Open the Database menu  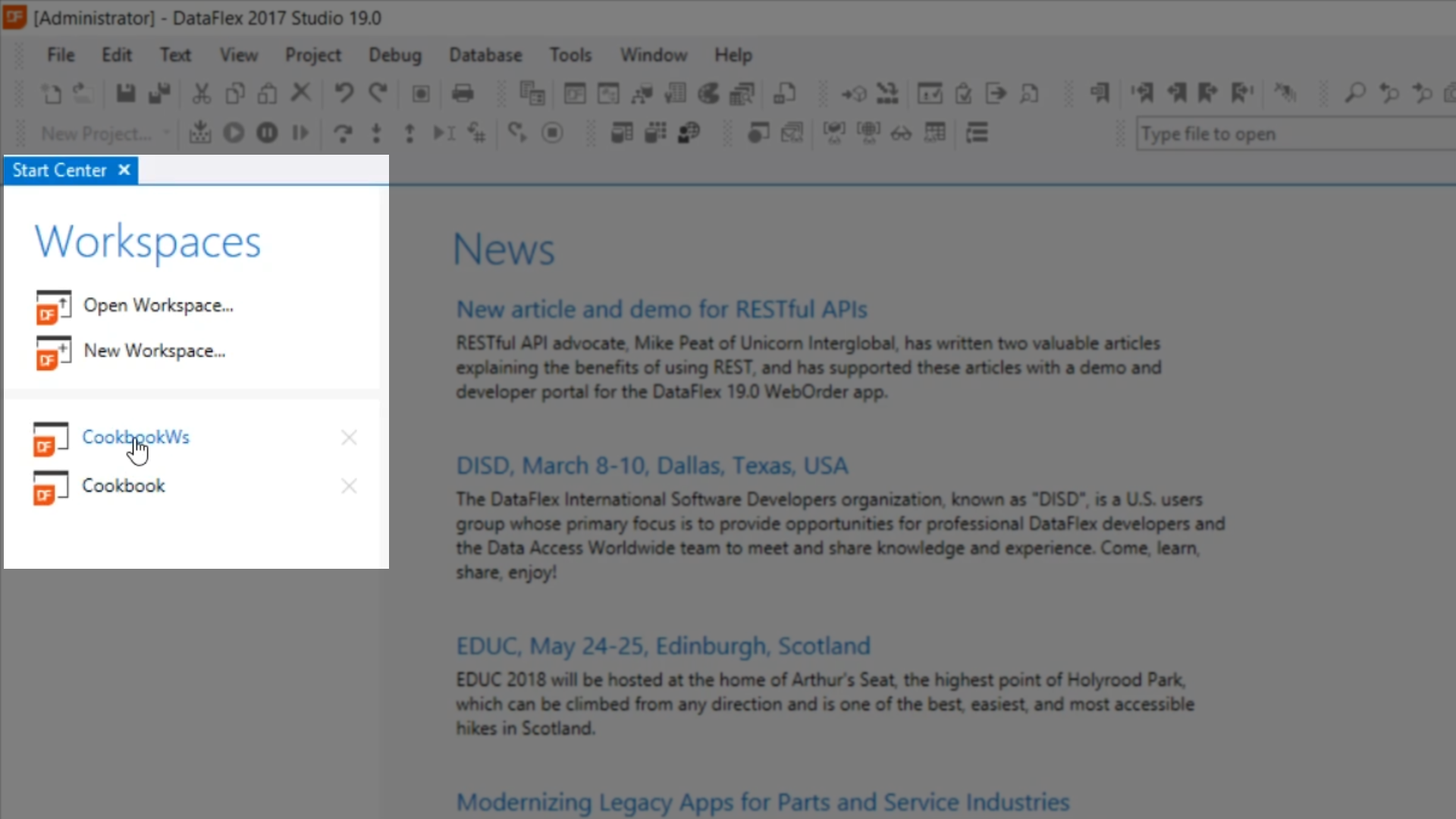pos(485,55)
